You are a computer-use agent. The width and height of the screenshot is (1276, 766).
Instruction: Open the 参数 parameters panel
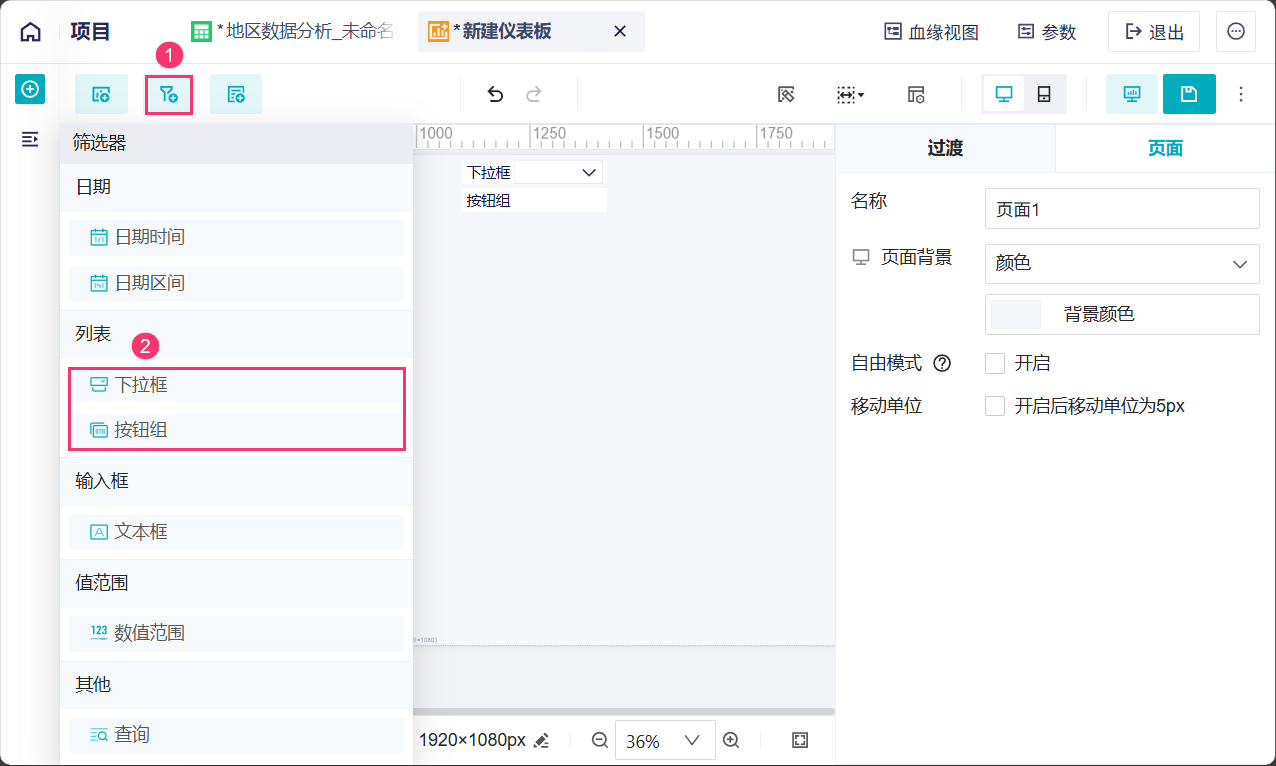click(x=1047, y=32)
